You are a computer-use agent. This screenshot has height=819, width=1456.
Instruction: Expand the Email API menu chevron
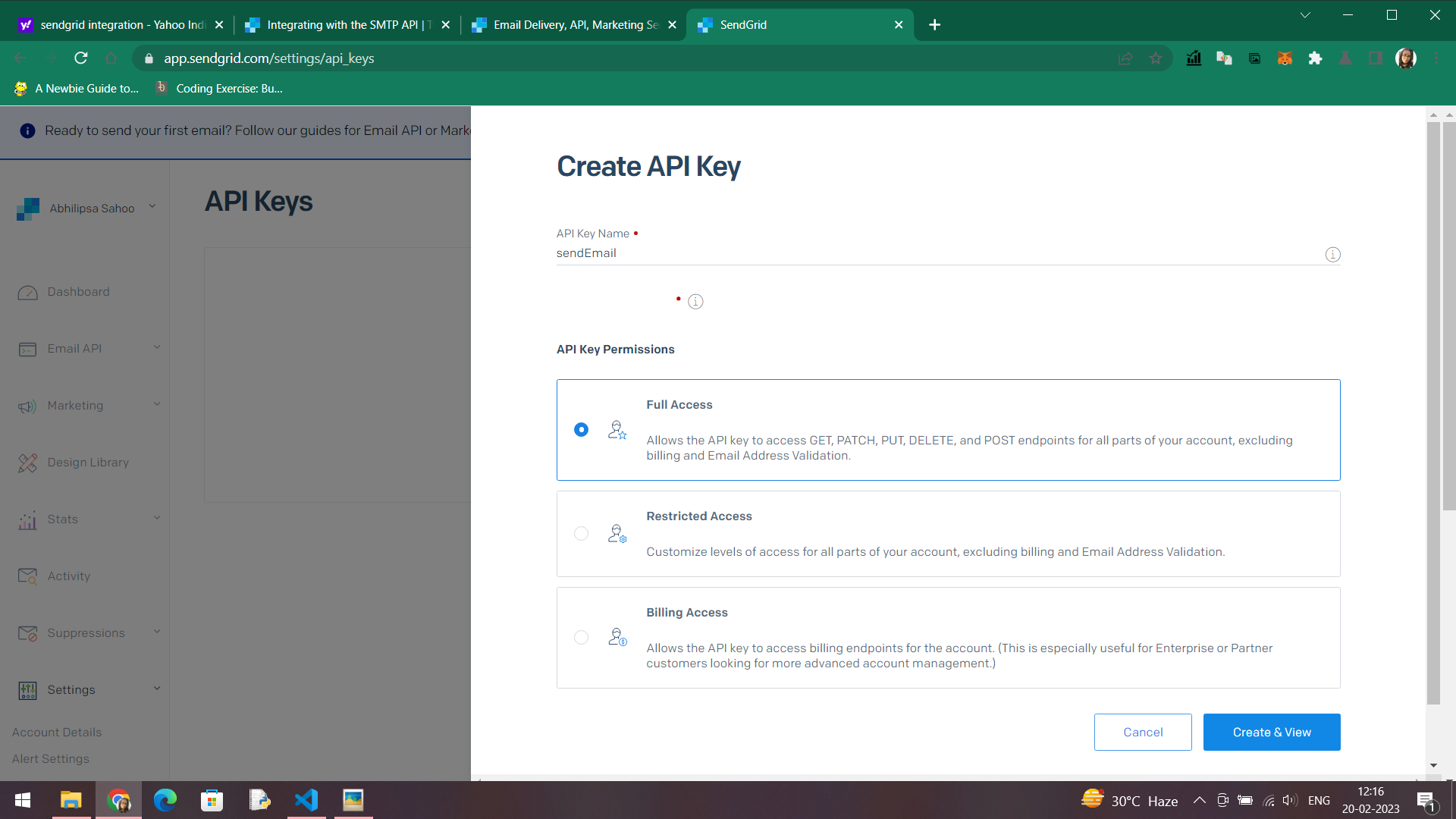point(157,347)
